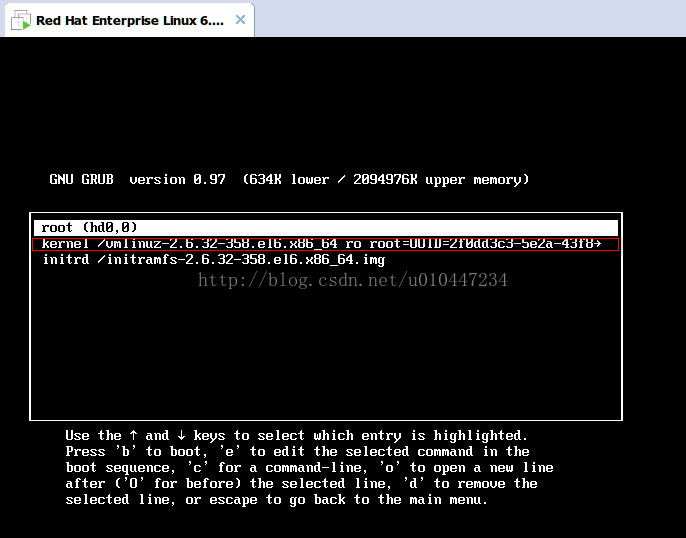Click the "'c' for a command-line" help line
686x538 pixels.
click(x=309, y=468)
